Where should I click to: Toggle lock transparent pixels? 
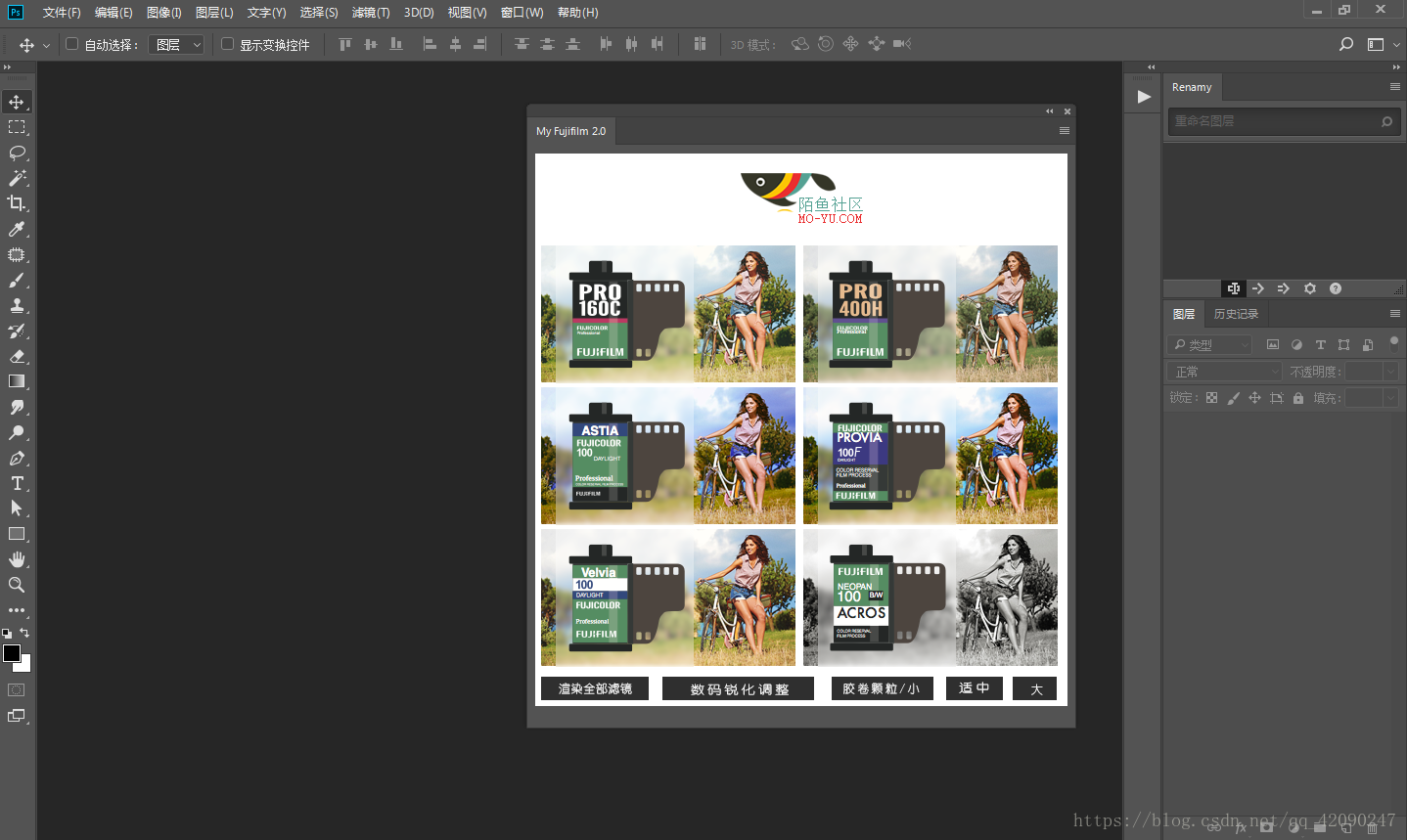[1211, 398]
